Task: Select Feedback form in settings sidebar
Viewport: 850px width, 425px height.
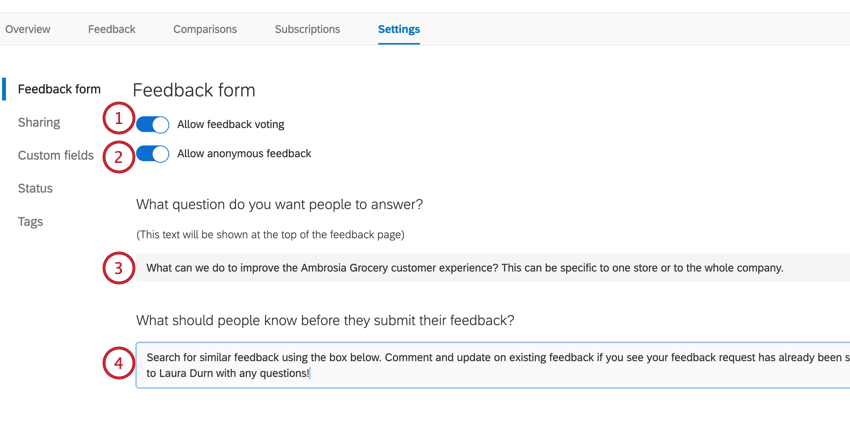Action: tap(59, 89)
